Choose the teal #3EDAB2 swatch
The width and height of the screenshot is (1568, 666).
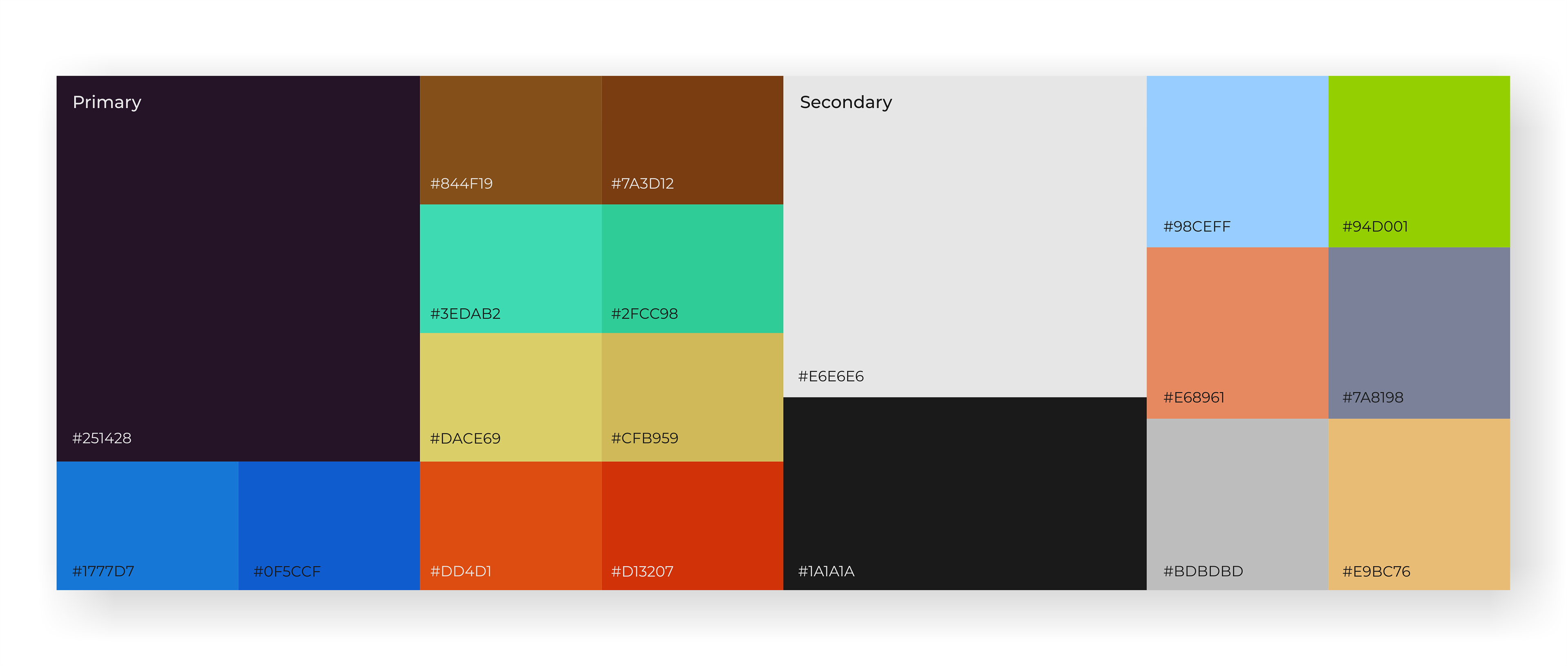pyautogui.click(x=511, y=268)
